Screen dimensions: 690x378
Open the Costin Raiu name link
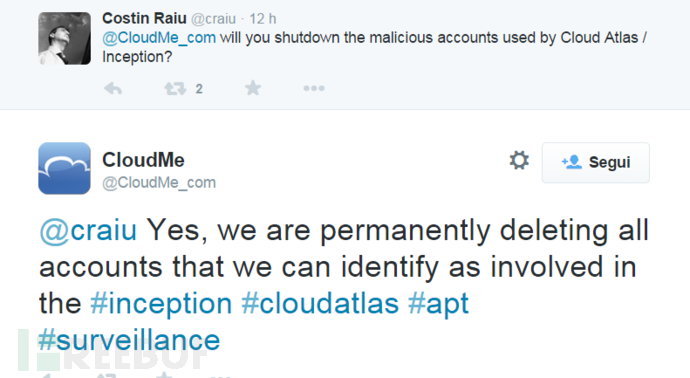point(144,18)
